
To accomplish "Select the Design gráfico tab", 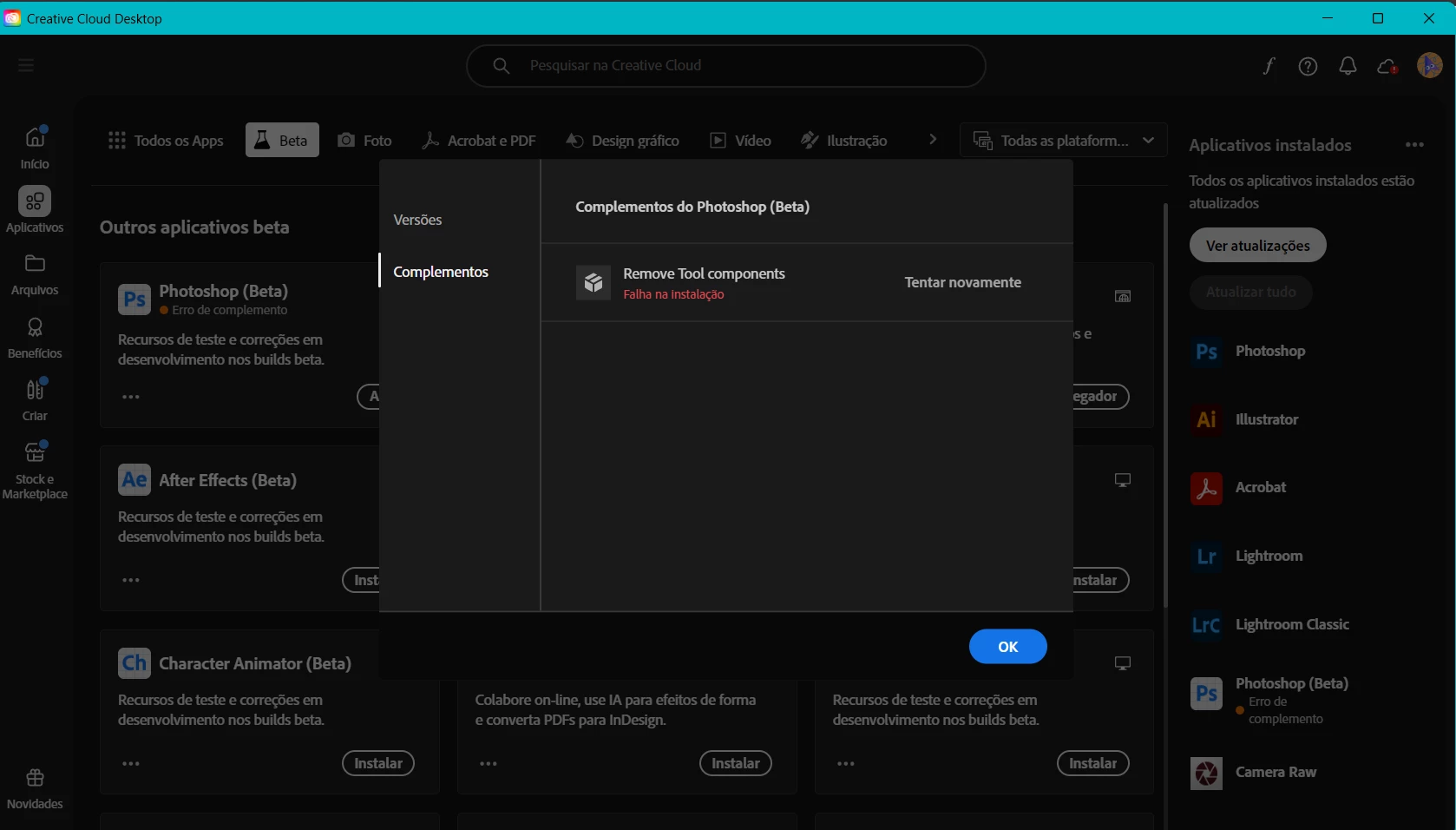I will (622, 140).
